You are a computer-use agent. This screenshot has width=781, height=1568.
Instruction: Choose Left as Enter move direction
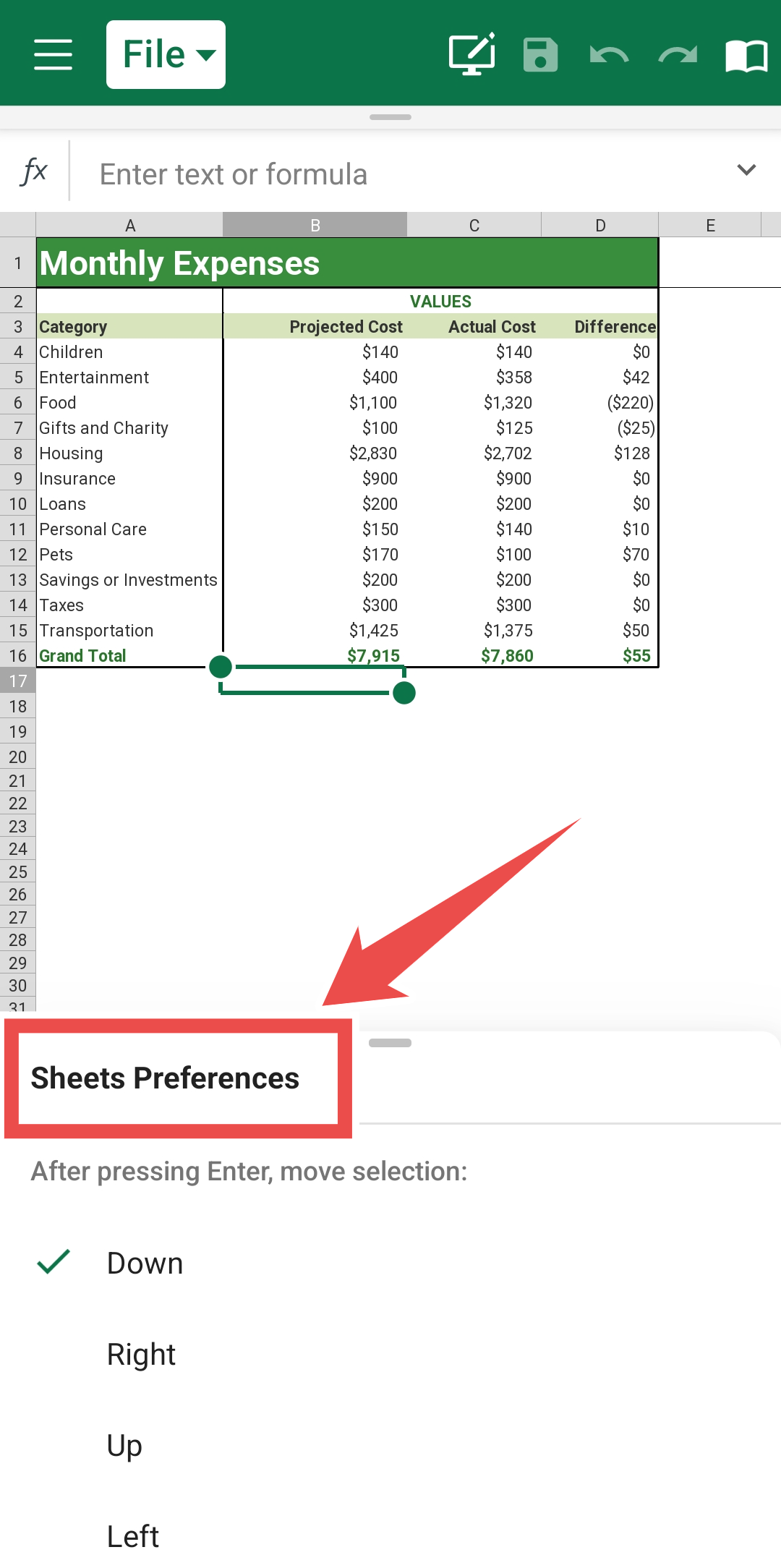(133, 1537)
